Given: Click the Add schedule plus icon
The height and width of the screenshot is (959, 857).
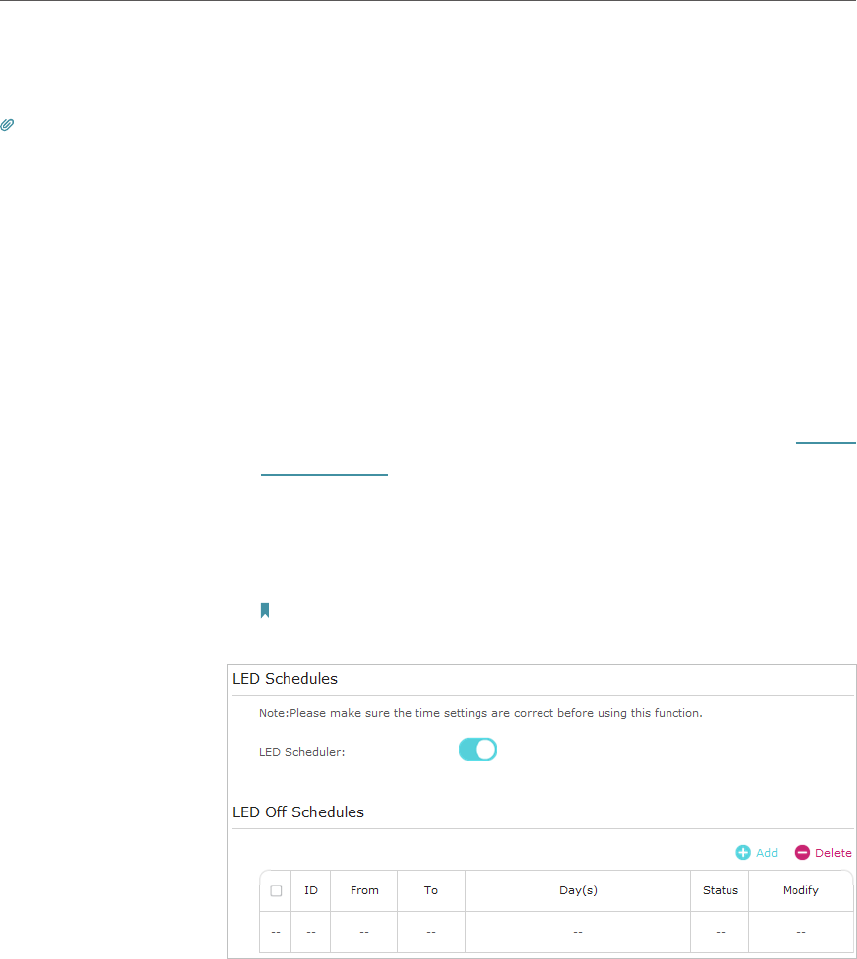Looking at the screenshot, I should (x=743, y=853).
